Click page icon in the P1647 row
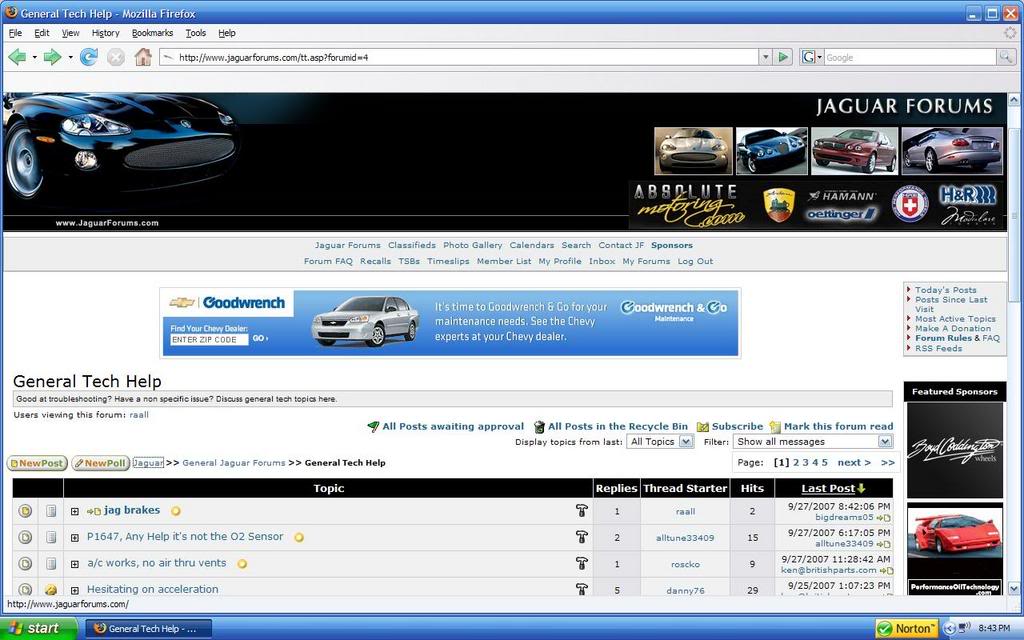 coord(51,537)
